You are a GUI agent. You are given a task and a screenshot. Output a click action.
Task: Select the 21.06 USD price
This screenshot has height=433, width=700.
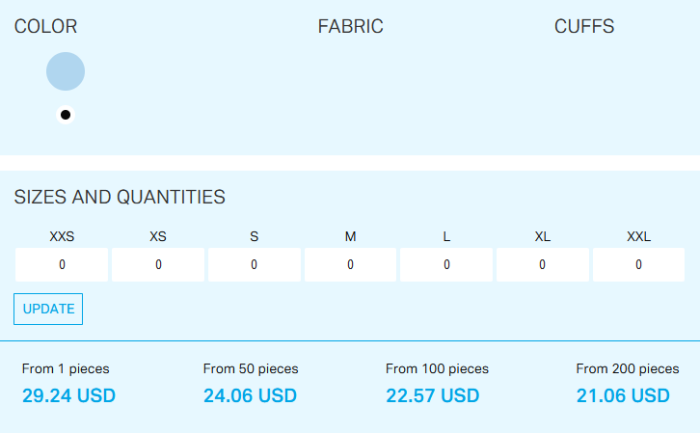pyautogui.click(x=622, y=396)
